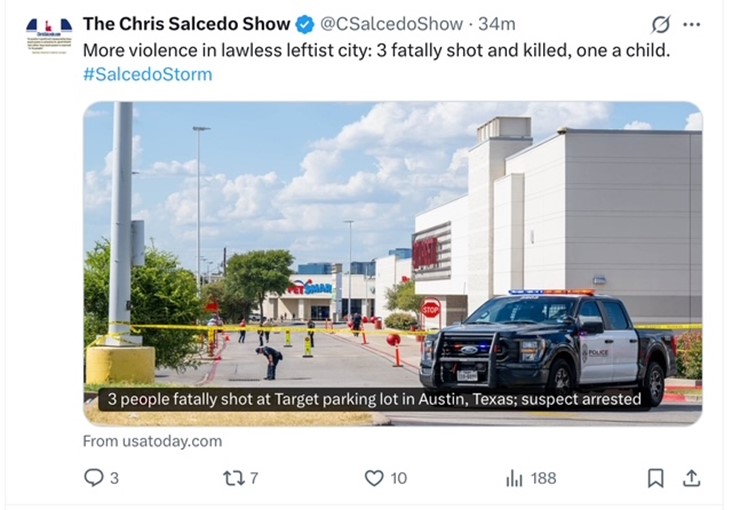This screenshot has height=510, width=732.
Task: Click the blue verified badge
Action: coord(305,24)
